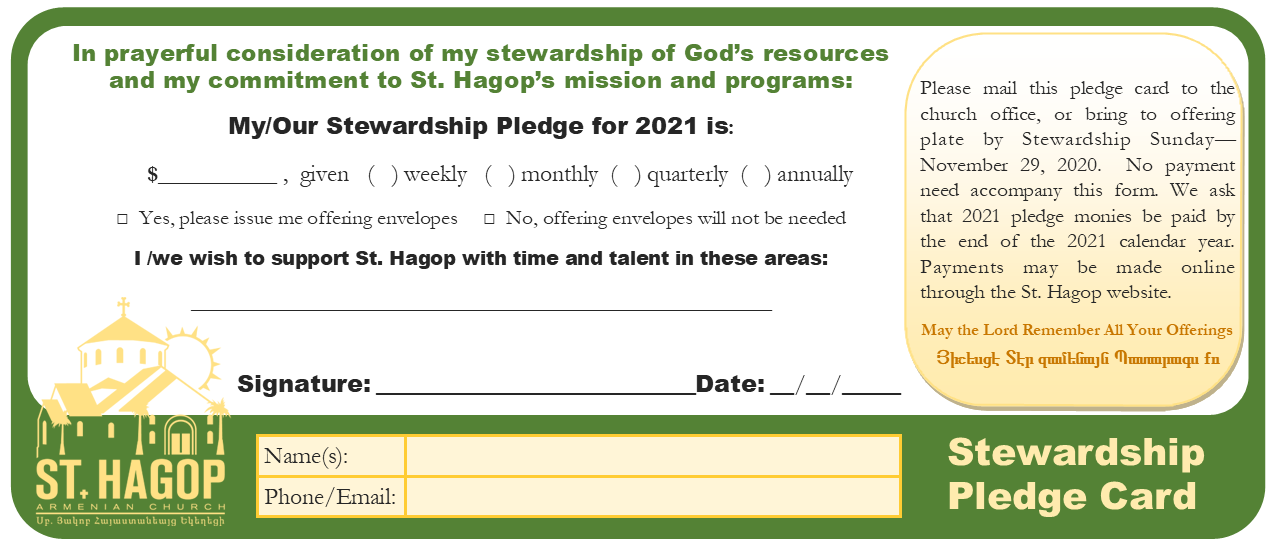The height and width of the screenshot is (549, 1275).
Task: Click the mailing instructions paragraph
Action: click(1077, 190)
